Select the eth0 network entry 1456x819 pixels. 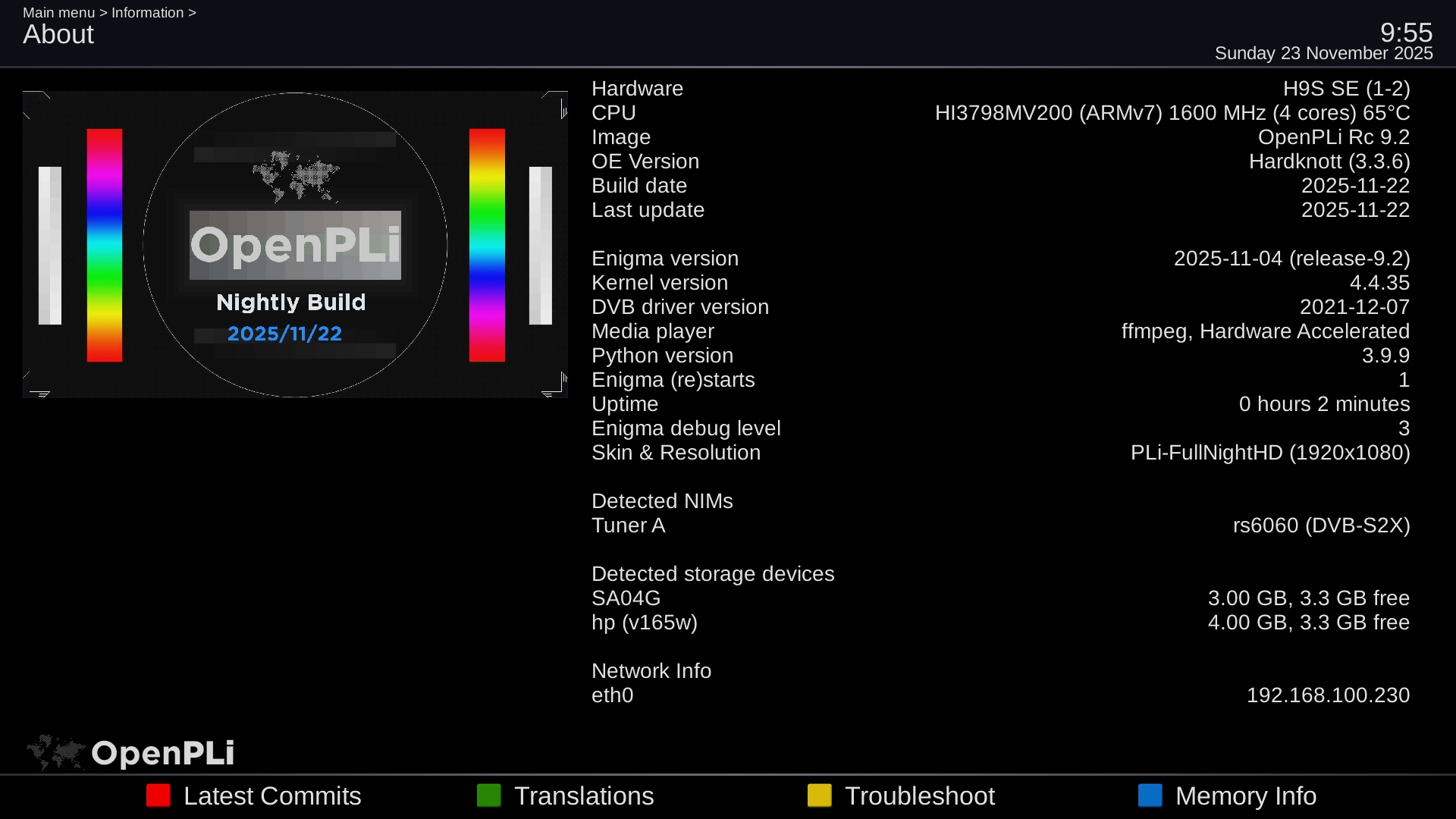pos(613,695)
